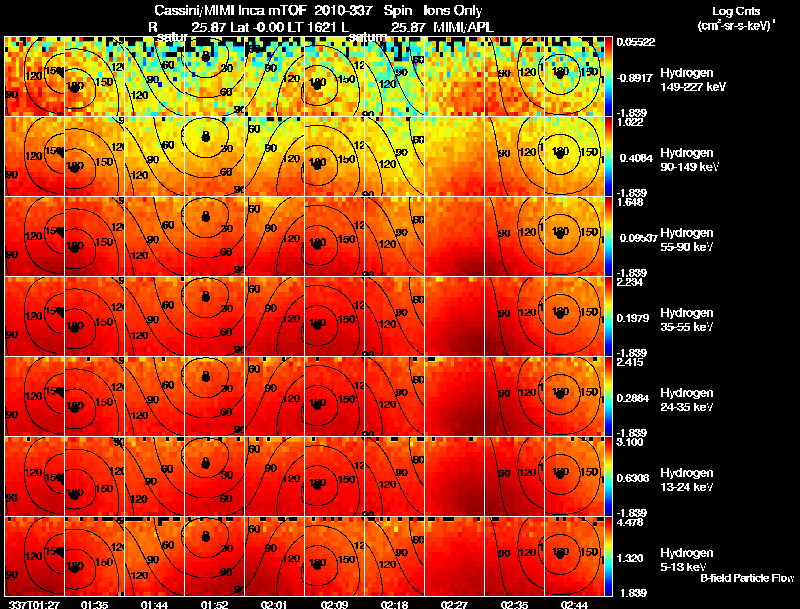Select the 0.6308 color scale value

pyautogui.click(x=634, y=478)
